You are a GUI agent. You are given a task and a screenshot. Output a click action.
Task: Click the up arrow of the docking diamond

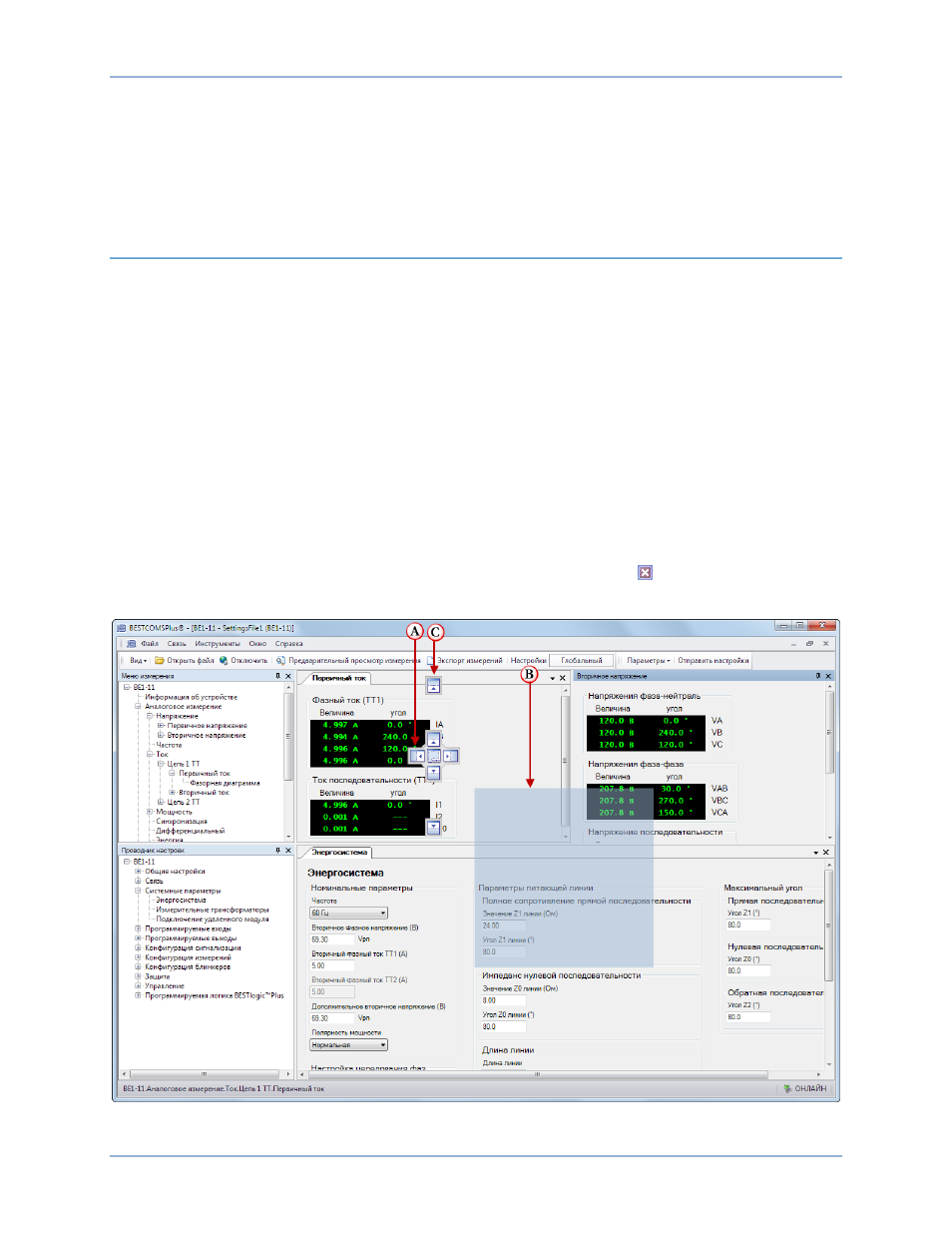click(433, 740)
